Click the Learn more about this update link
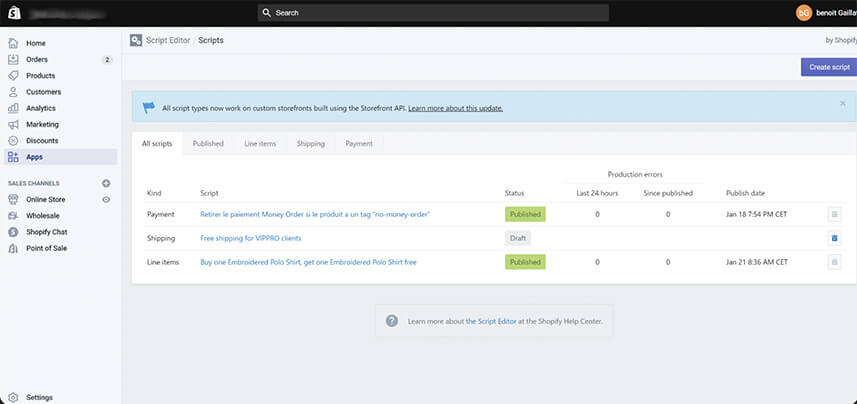Image resolution: width=857 pixels, height=404 pixels. [455, 108]
